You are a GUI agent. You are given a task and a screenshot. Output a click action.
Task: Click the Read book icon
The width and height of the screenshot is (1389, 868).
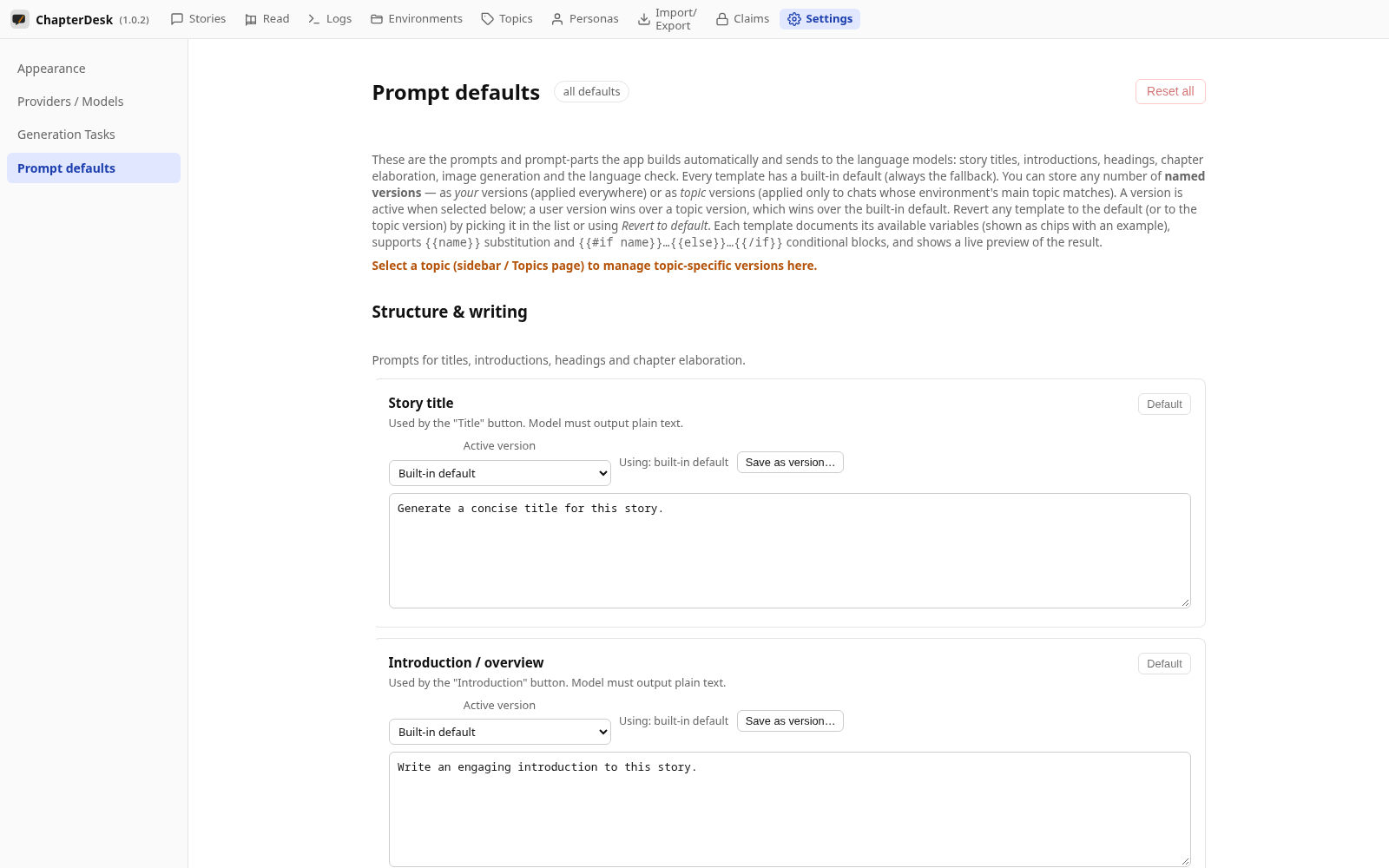click(251, 19)
